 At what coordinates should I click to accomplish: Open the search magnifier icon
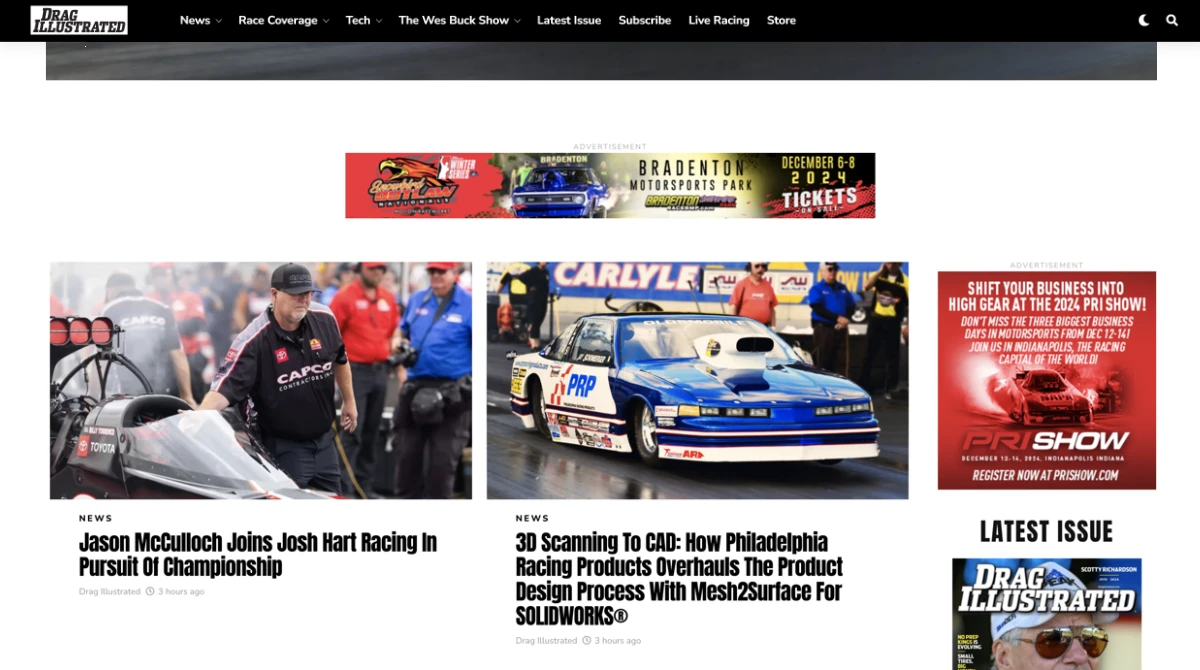coord(1172,20)
